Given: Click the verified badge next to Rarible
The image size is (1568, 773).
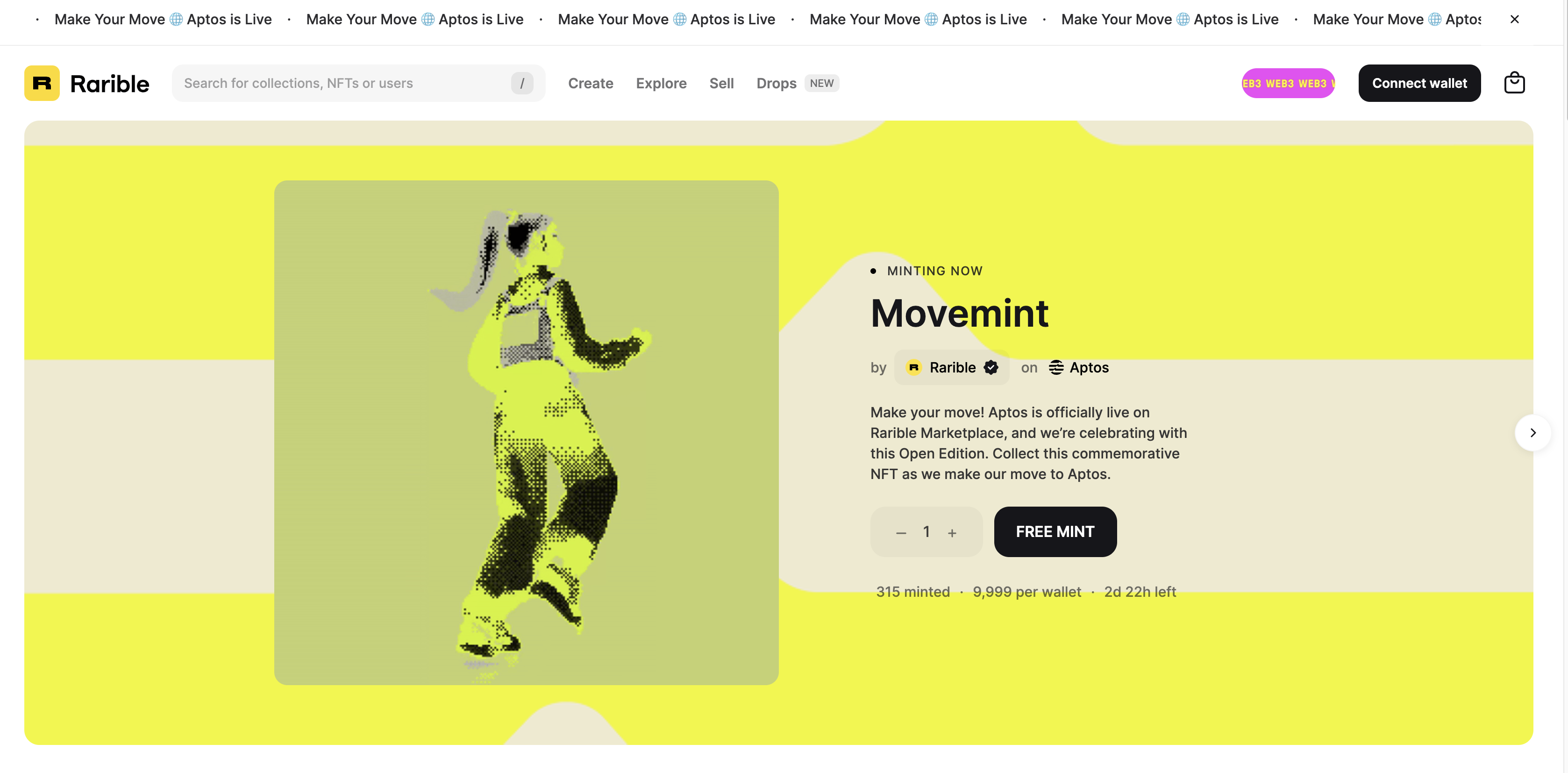Looking at the screenshot, I should 991,367.
